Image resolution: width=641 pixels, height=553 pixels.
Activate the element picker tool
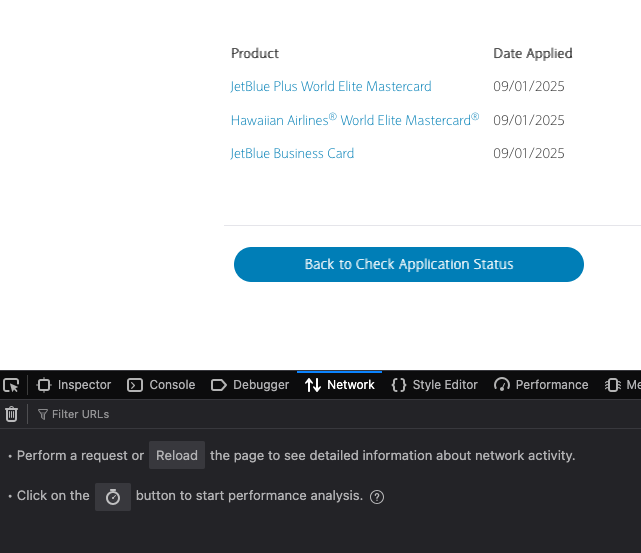pos(11,385)
